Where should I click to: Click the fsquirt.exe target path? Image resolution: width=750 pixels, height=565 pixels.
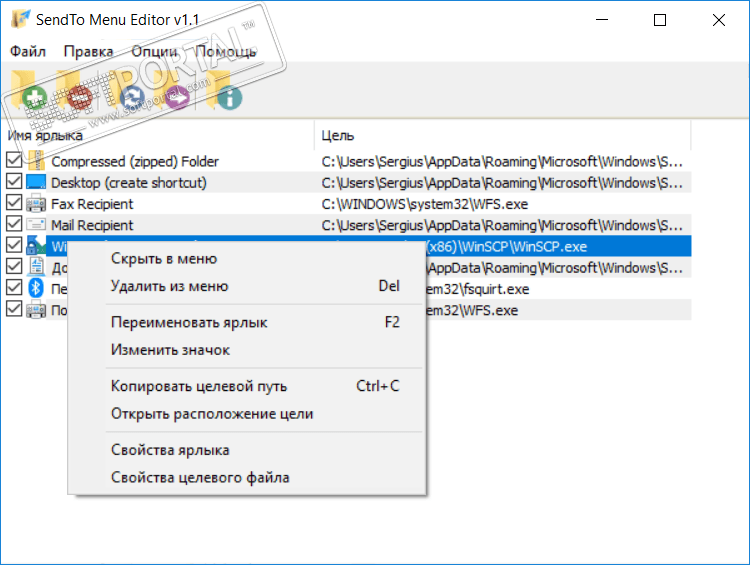[478, 289]
